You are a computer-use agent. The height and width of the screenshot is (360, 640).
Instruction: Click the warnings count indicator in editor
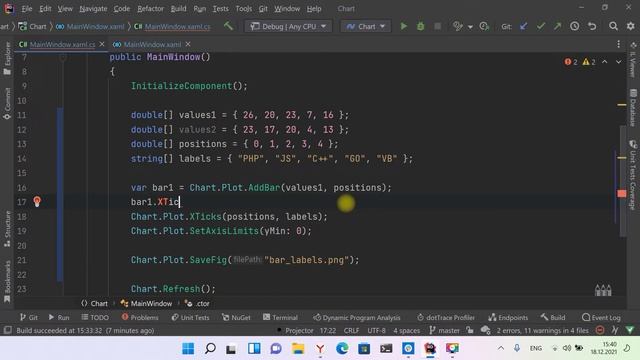pos(589,62)
